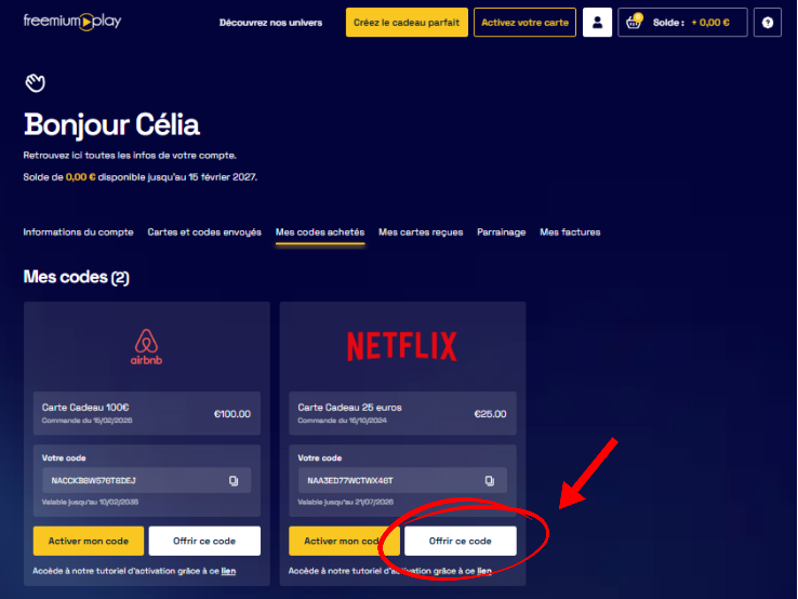Click the Carte Cadeau 100€ title
This screenshot has width=798, height=599.
pos(86,407)
